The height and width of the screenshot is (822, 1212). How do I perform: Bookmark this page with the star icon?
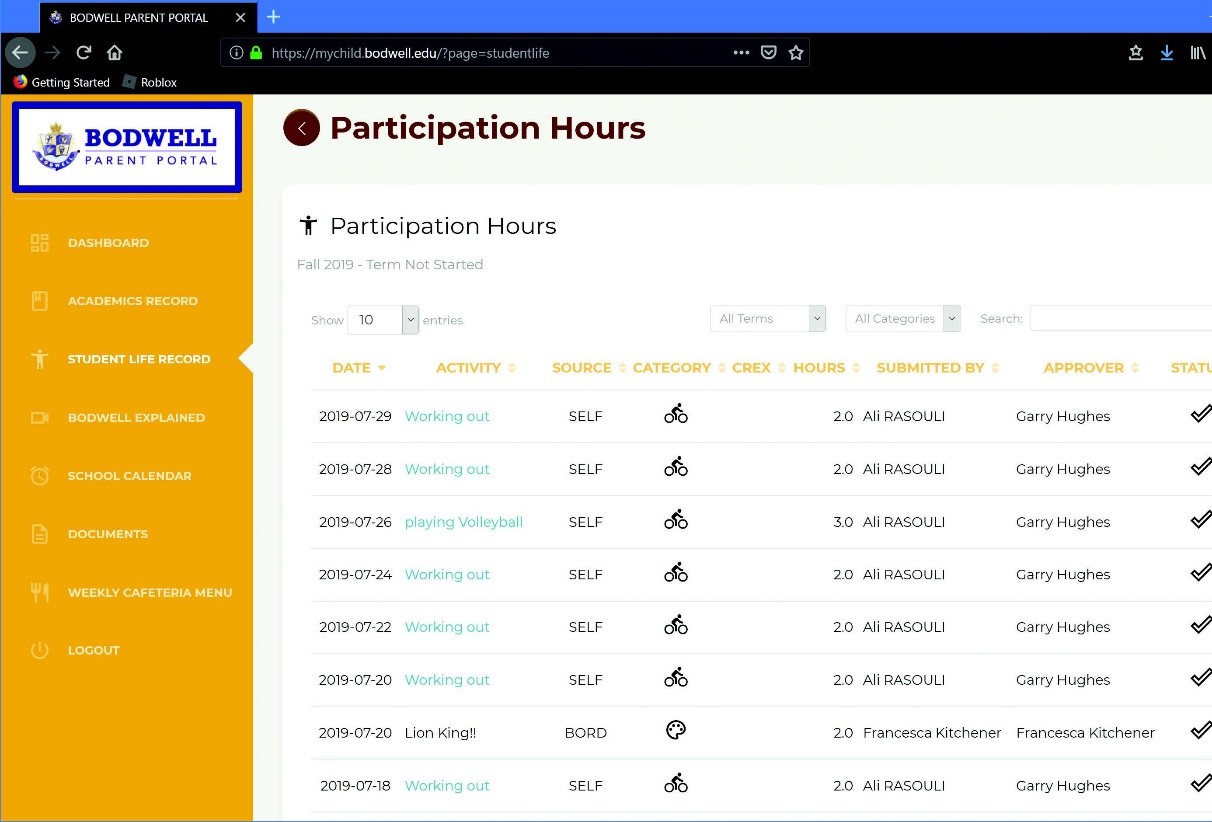[796, 53]
